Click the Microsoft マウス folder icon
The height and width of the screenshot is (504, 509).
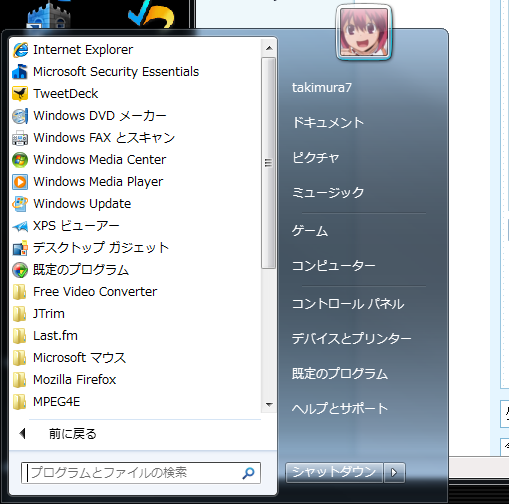click(20, 358)
